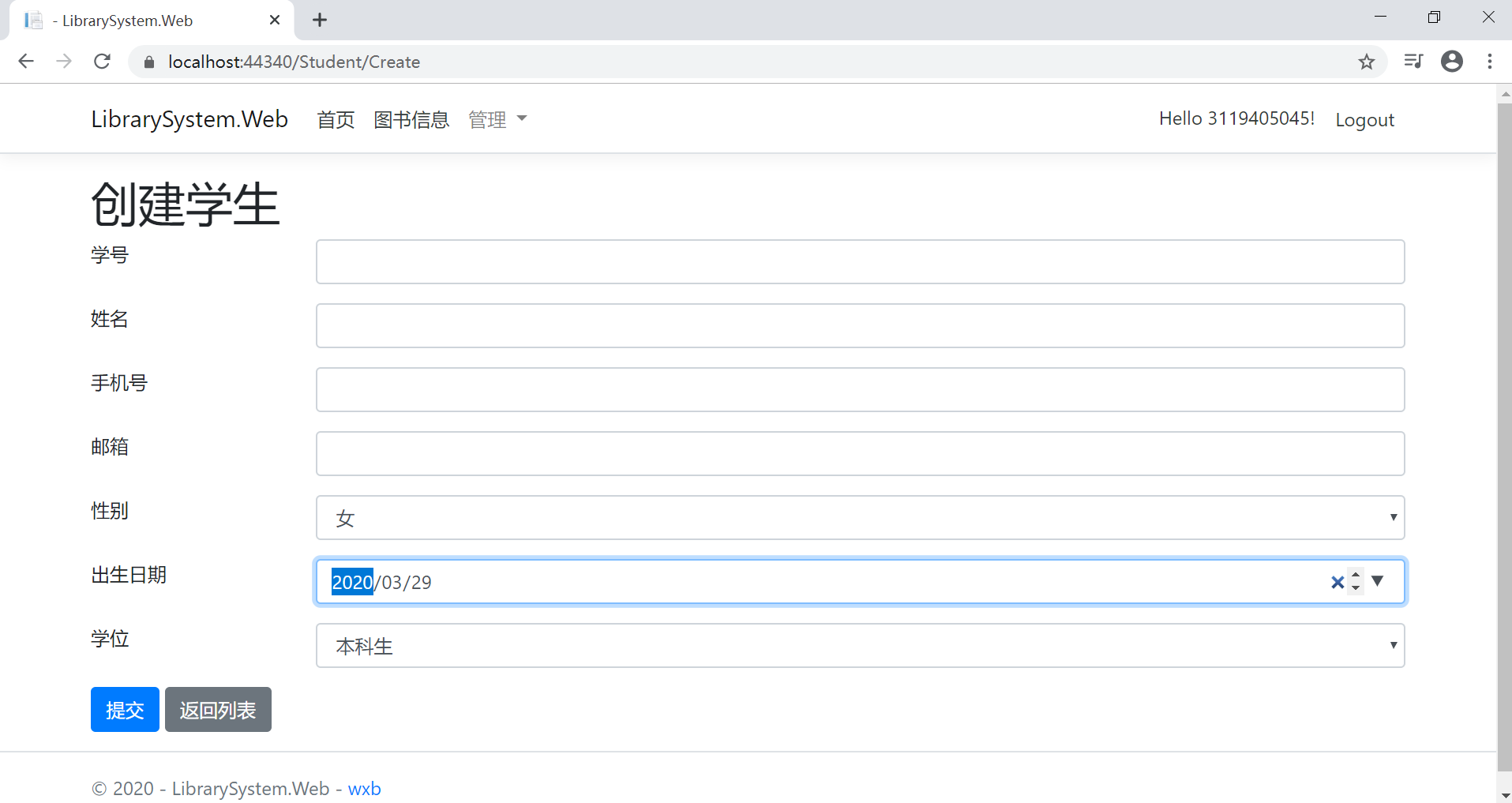Clear the birth date with the X icon

1337,582
